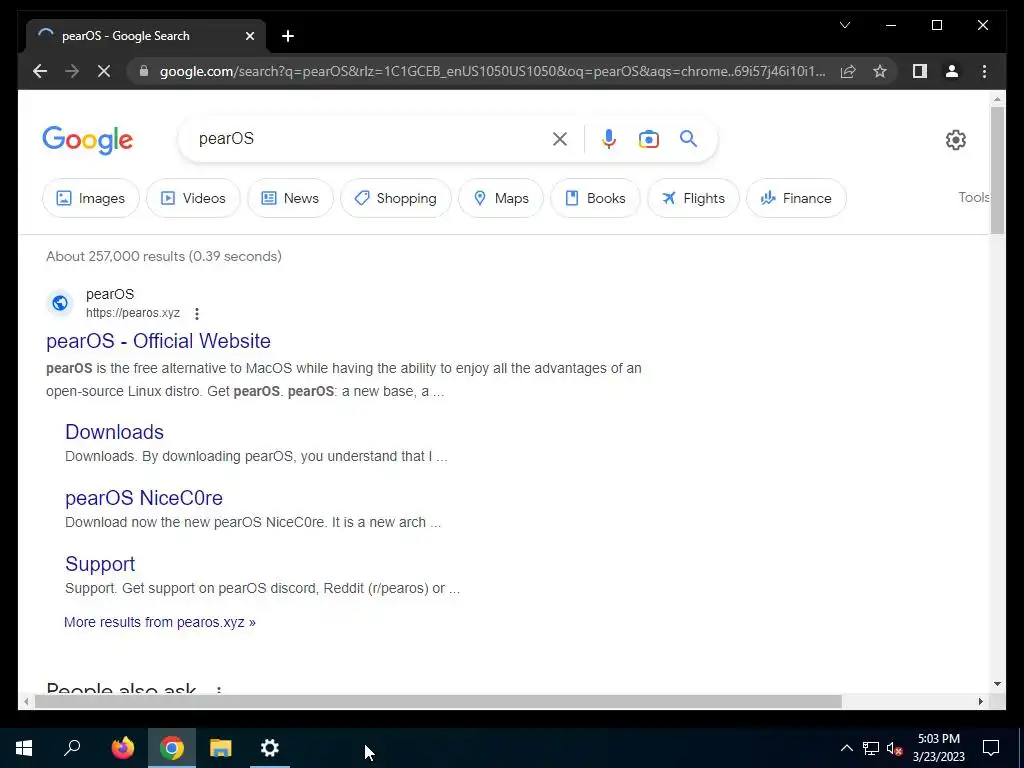Image resolution: width=1024 pixels, height=768 pixels.
Task: Open File Explorer from taskbar
Action: 221,748
